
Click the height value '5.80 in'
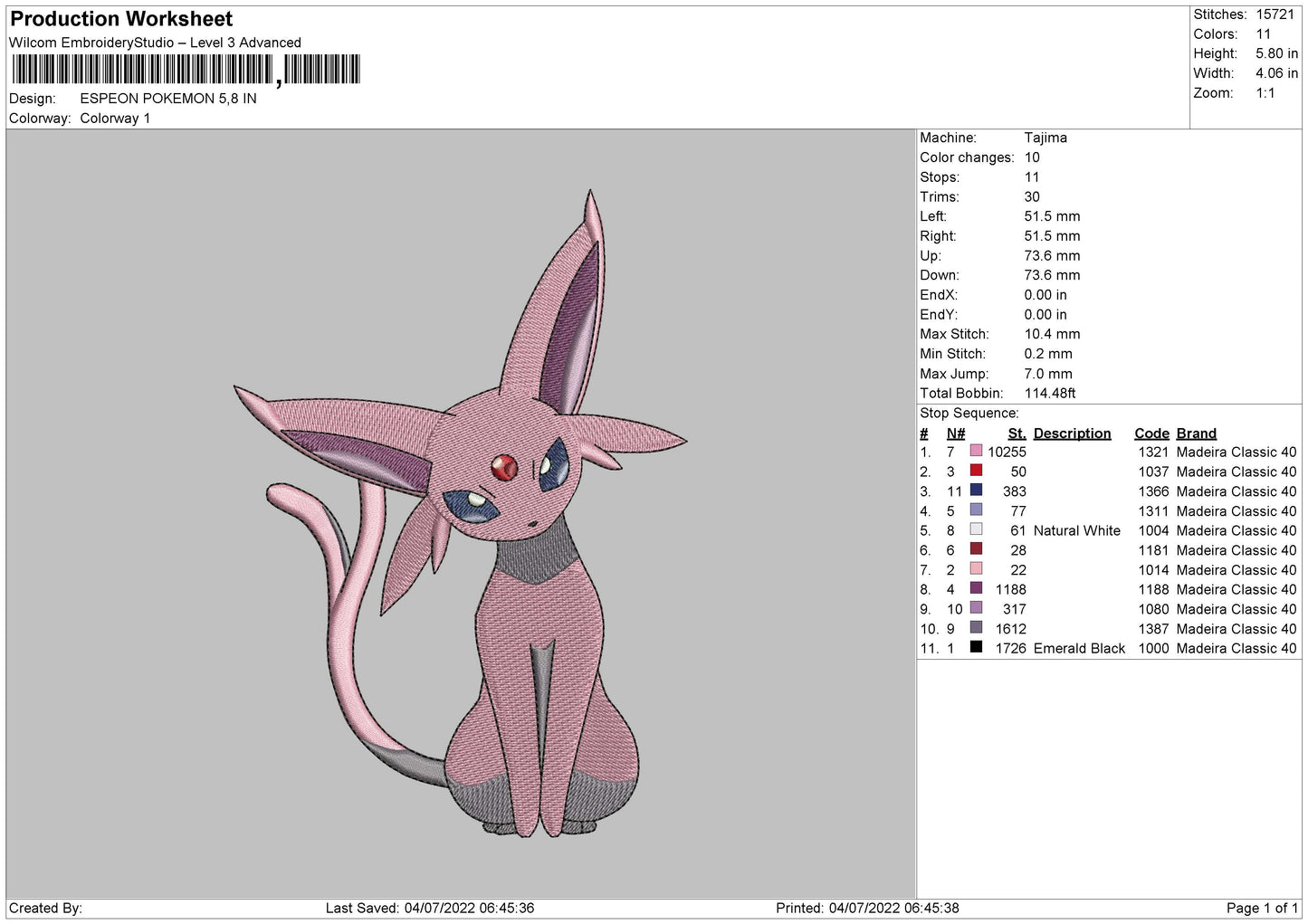click(1277, 53)
